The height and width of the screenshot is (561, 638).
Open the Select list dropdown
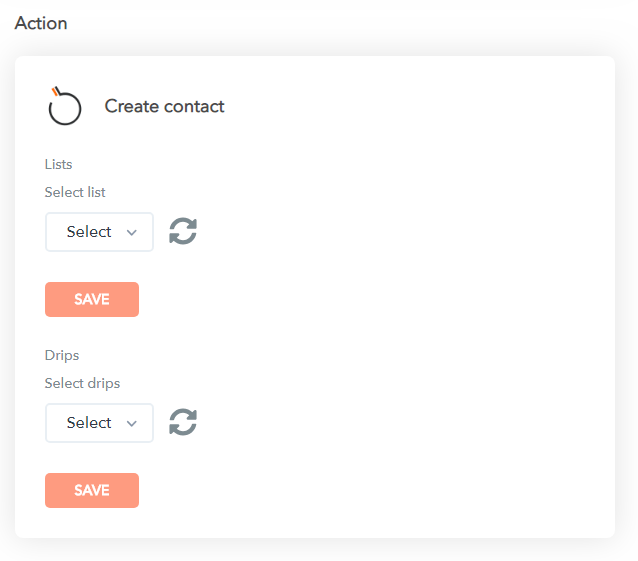click(99, 232)
